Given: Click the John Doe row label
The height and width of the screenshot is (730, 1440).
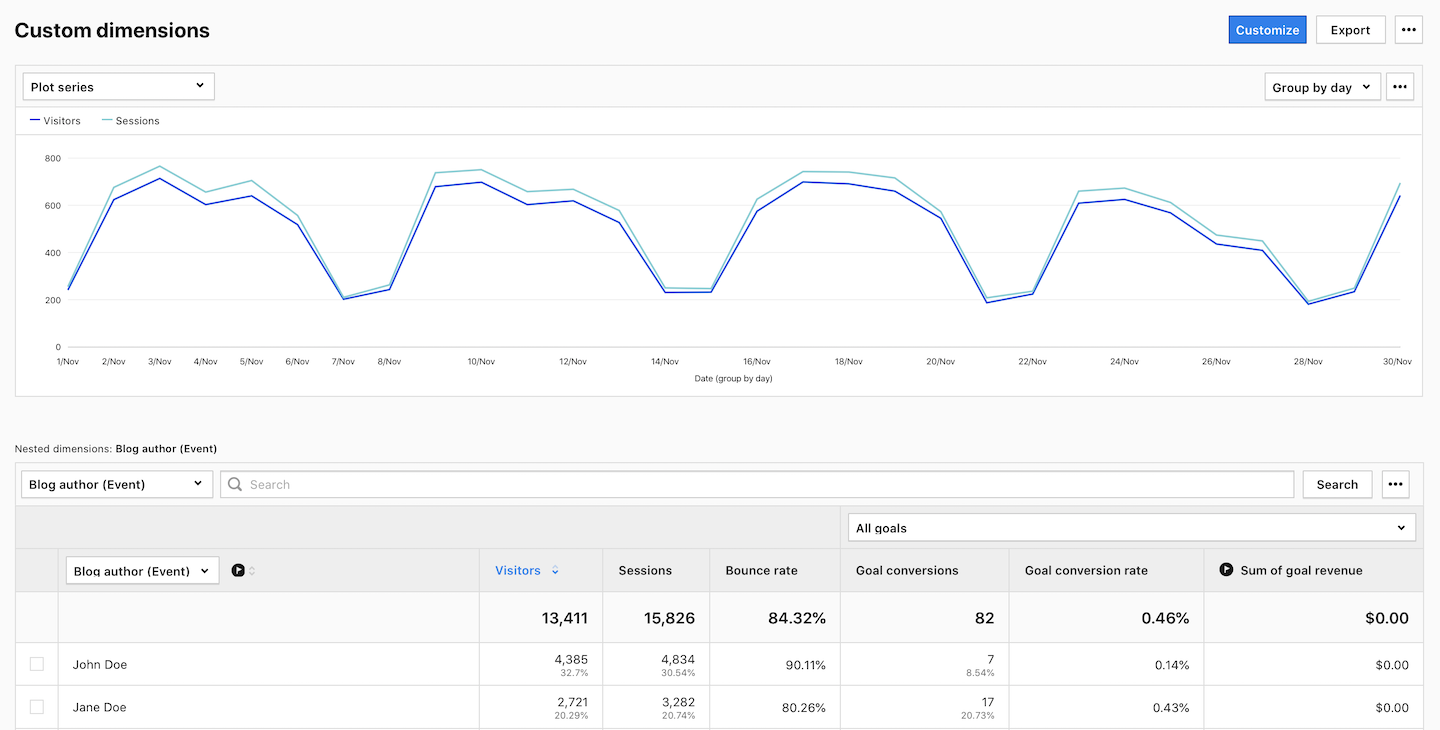Looking at the screenshot, I should [x=100, y=665].
